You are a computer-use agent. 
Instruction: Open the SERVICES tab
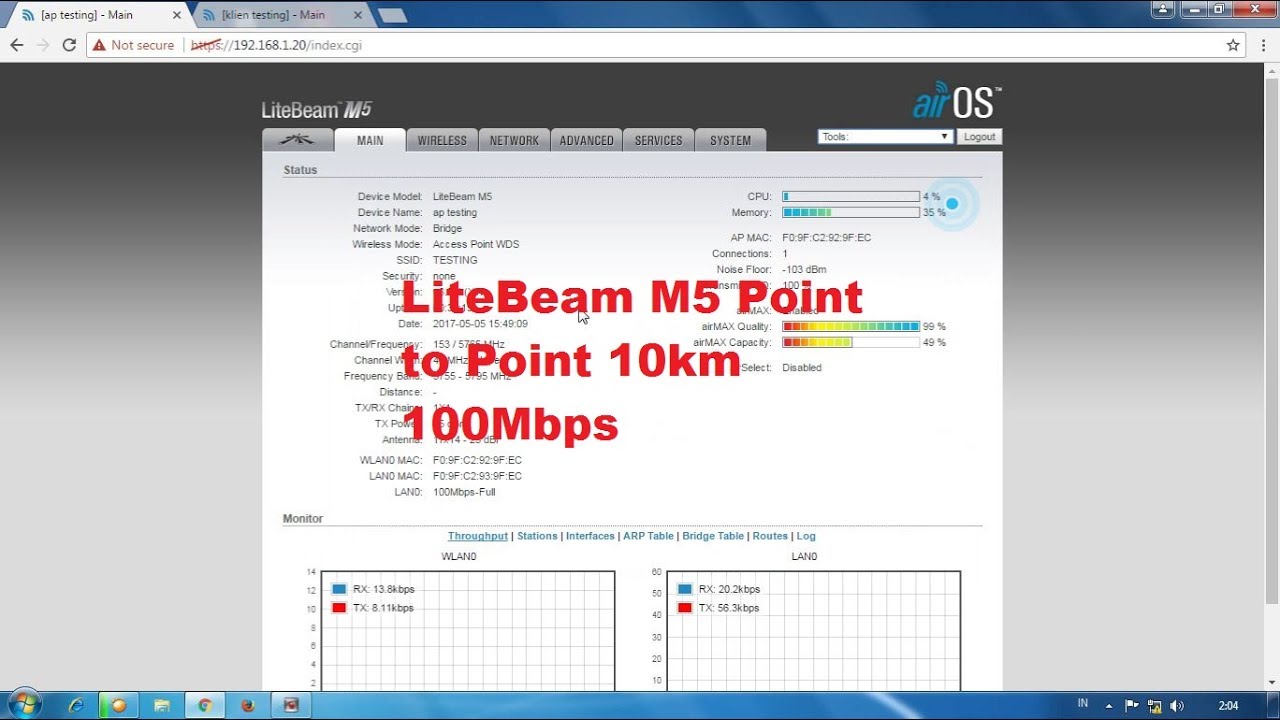658,140
